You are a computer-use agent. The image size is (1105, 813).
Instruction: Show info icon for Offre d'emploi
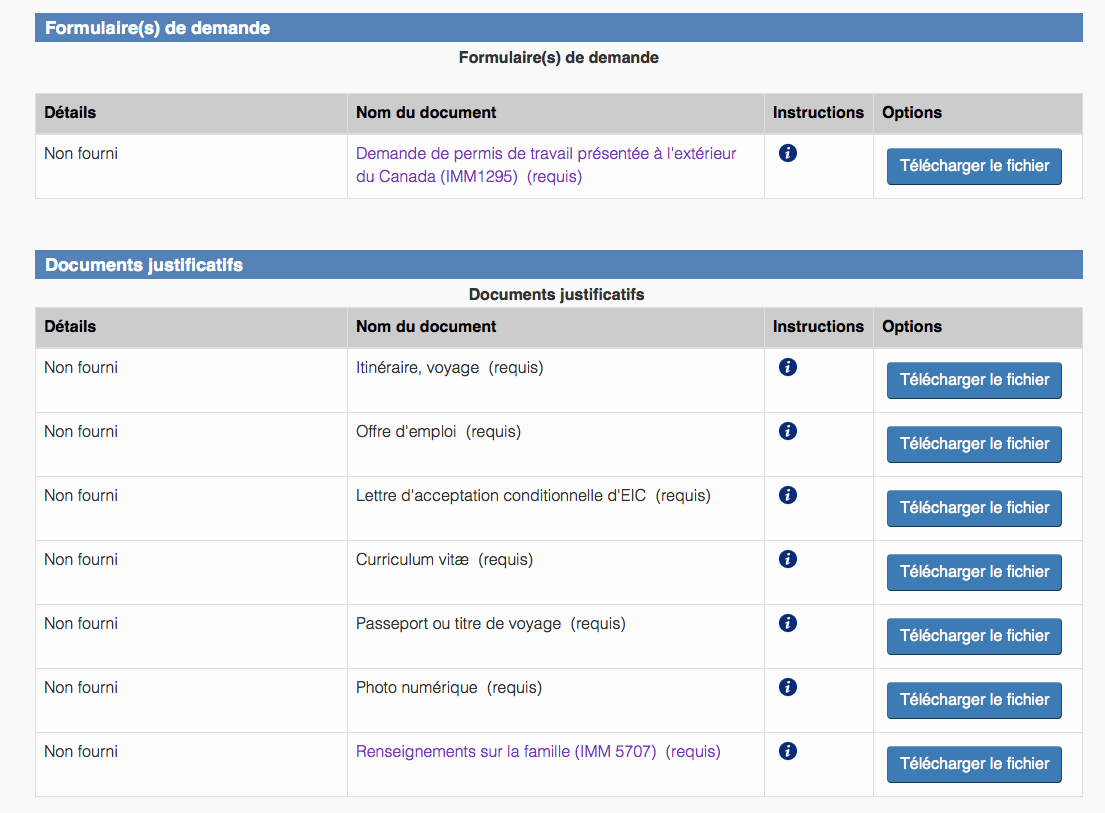point(787,431)
